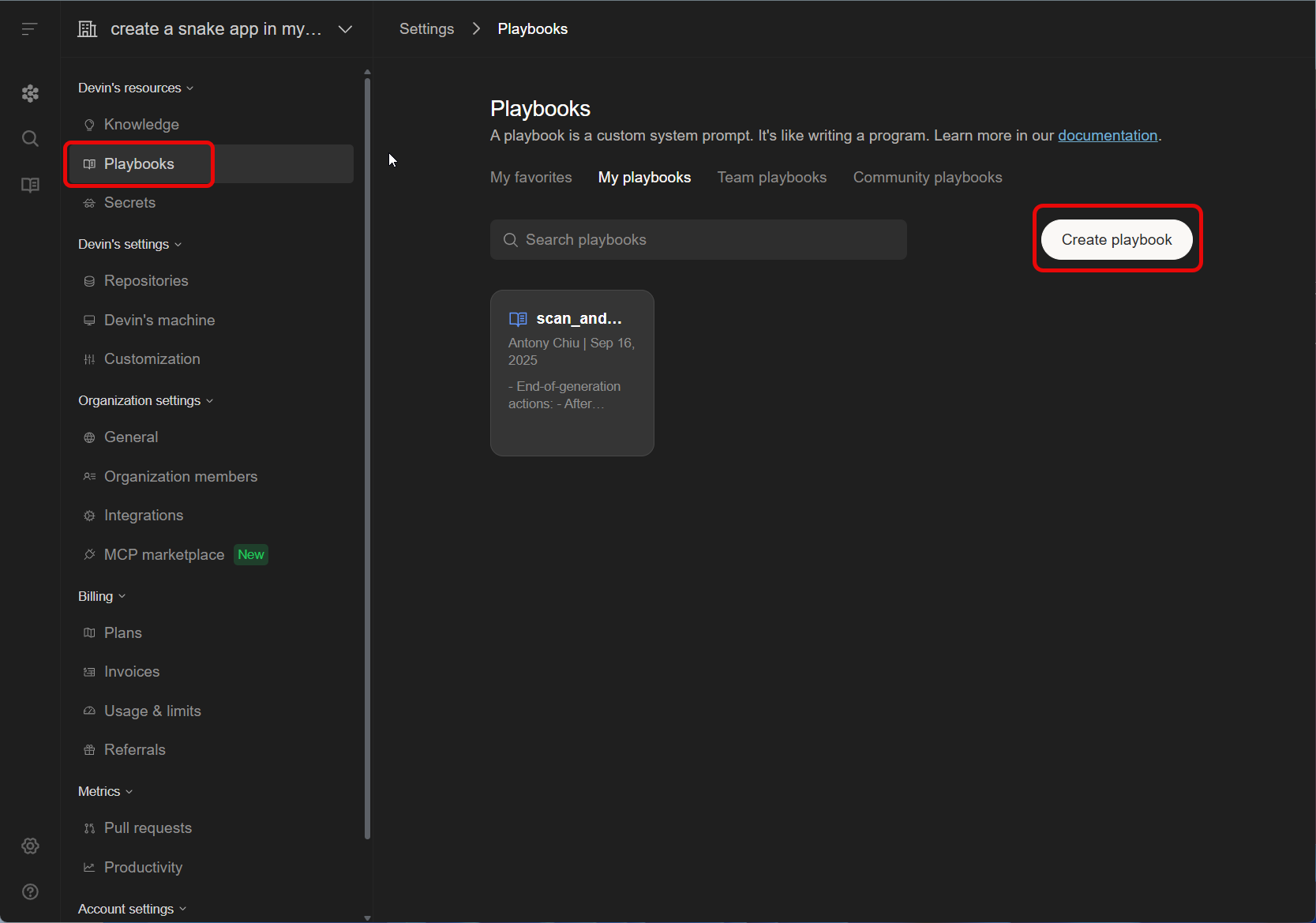Switch to Team playbooks tab
Image resolution: width=1316 pixels, height=923 pixels.
pyautogui.click(x=771, y=178)
